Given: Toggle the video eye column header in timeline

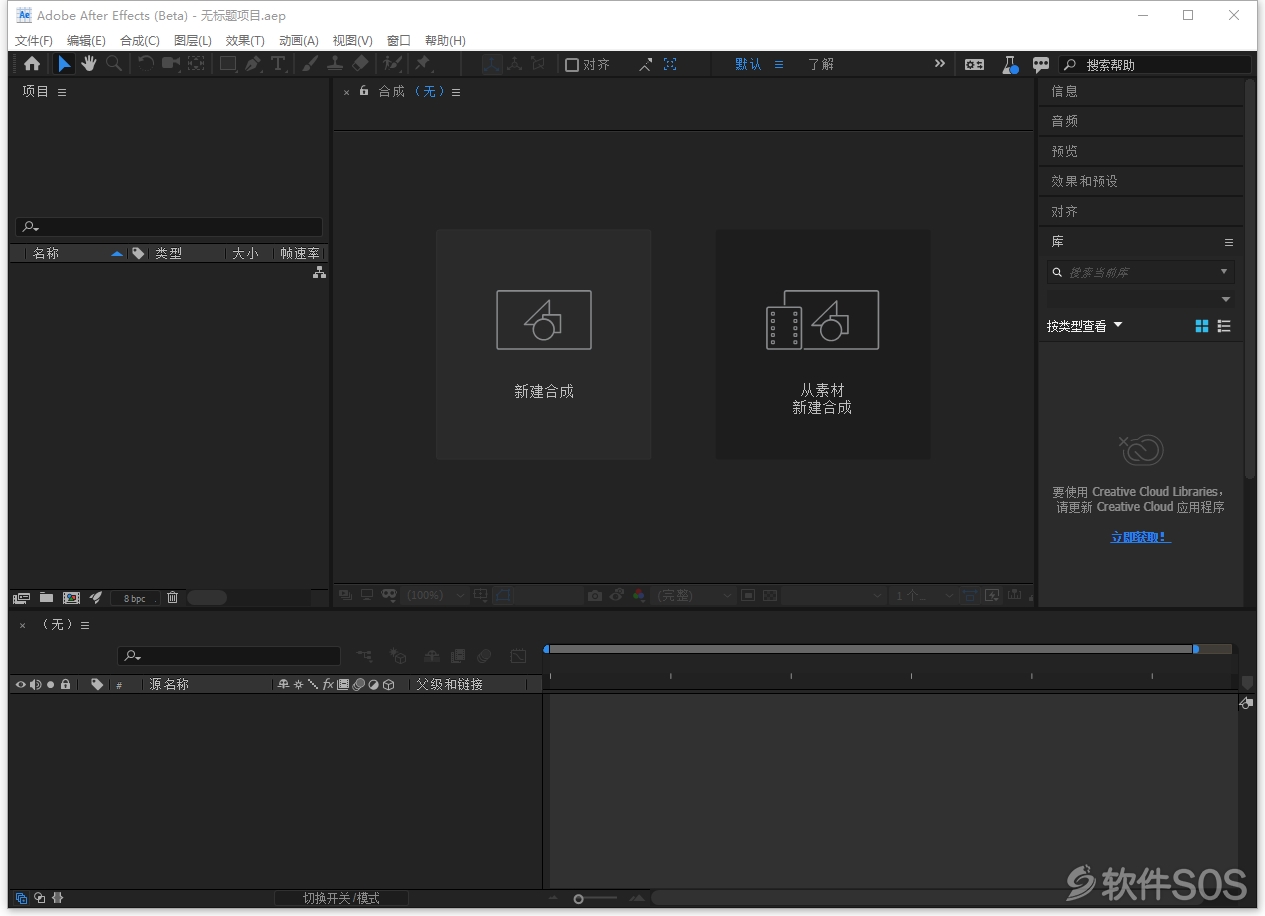Looking at the screenshot, I should point(20,684).
